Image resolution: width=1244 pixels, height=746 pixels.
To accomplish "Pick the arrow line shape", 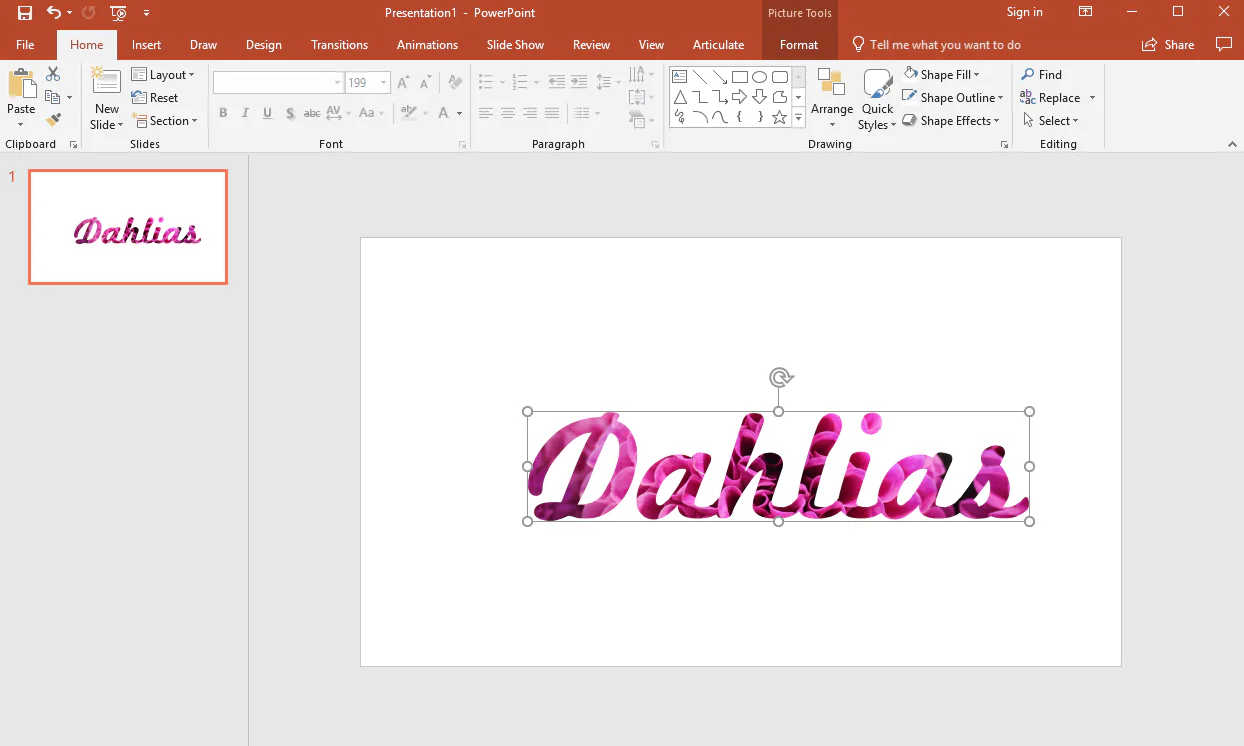I will 720,77.
